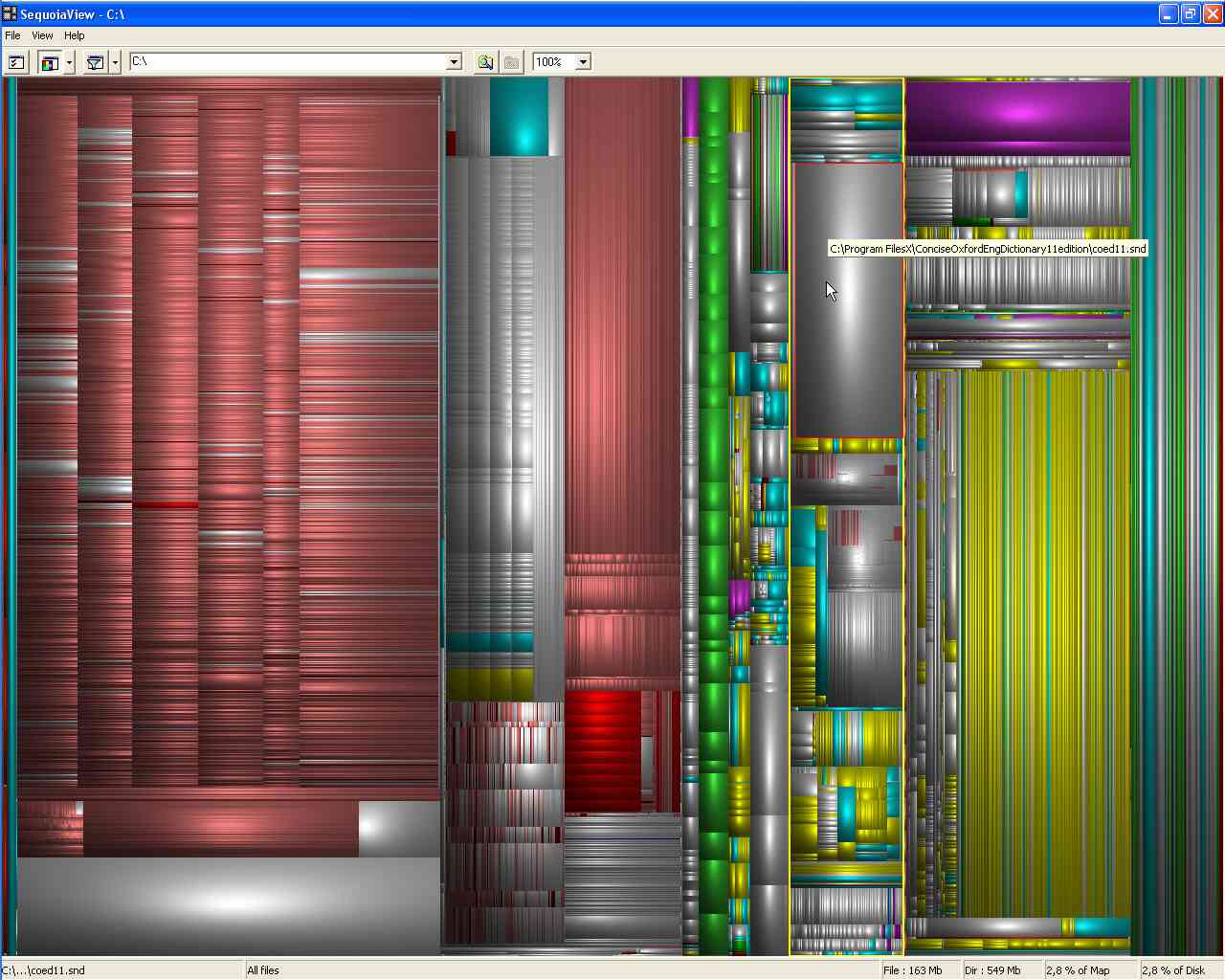Viewport: 1225px width, 980px height.
Task: Click the grayed-out folder icon
Action: (512, 62)
